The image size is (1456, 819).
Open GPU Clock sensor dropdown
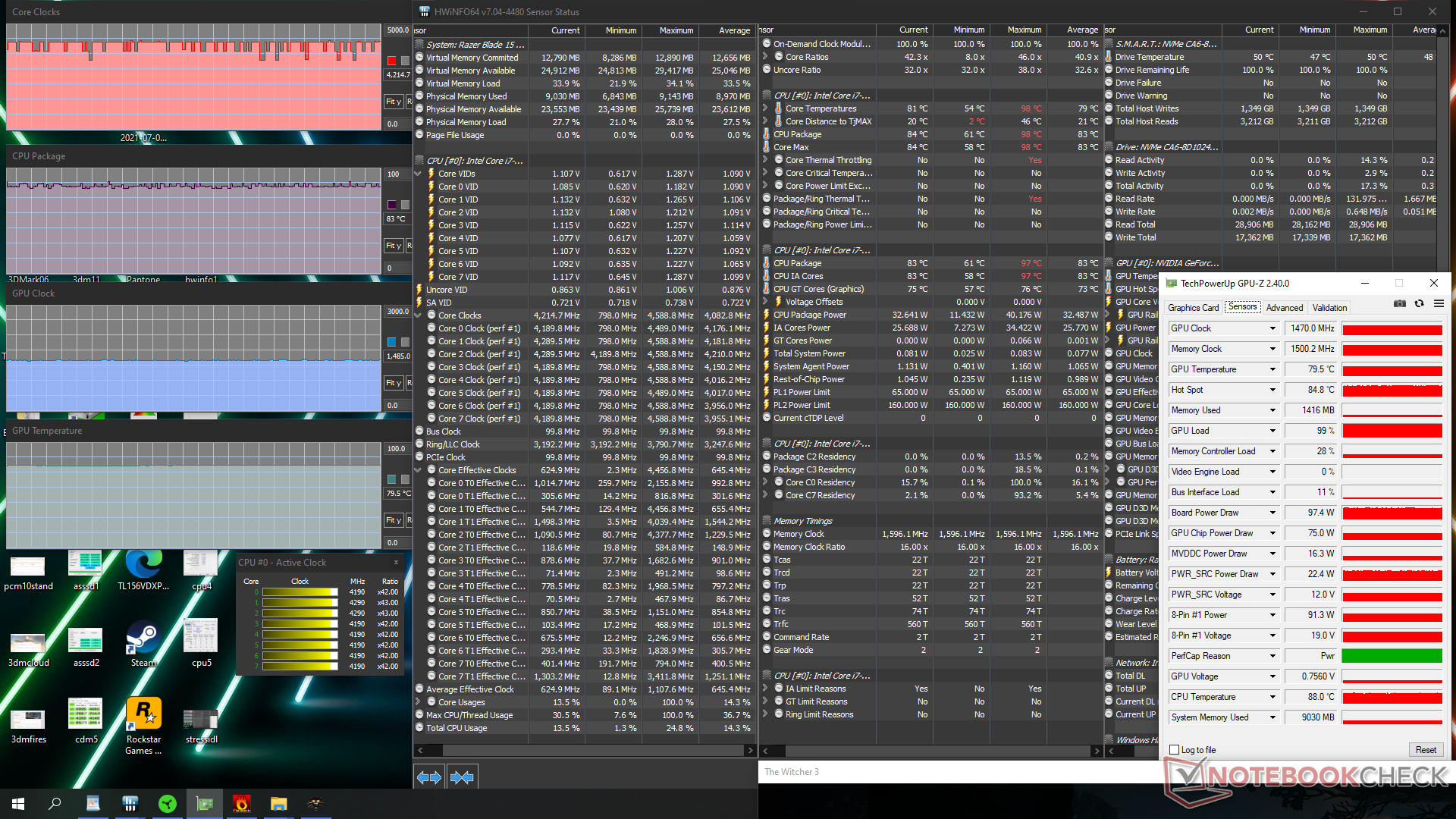(1272, 328)
